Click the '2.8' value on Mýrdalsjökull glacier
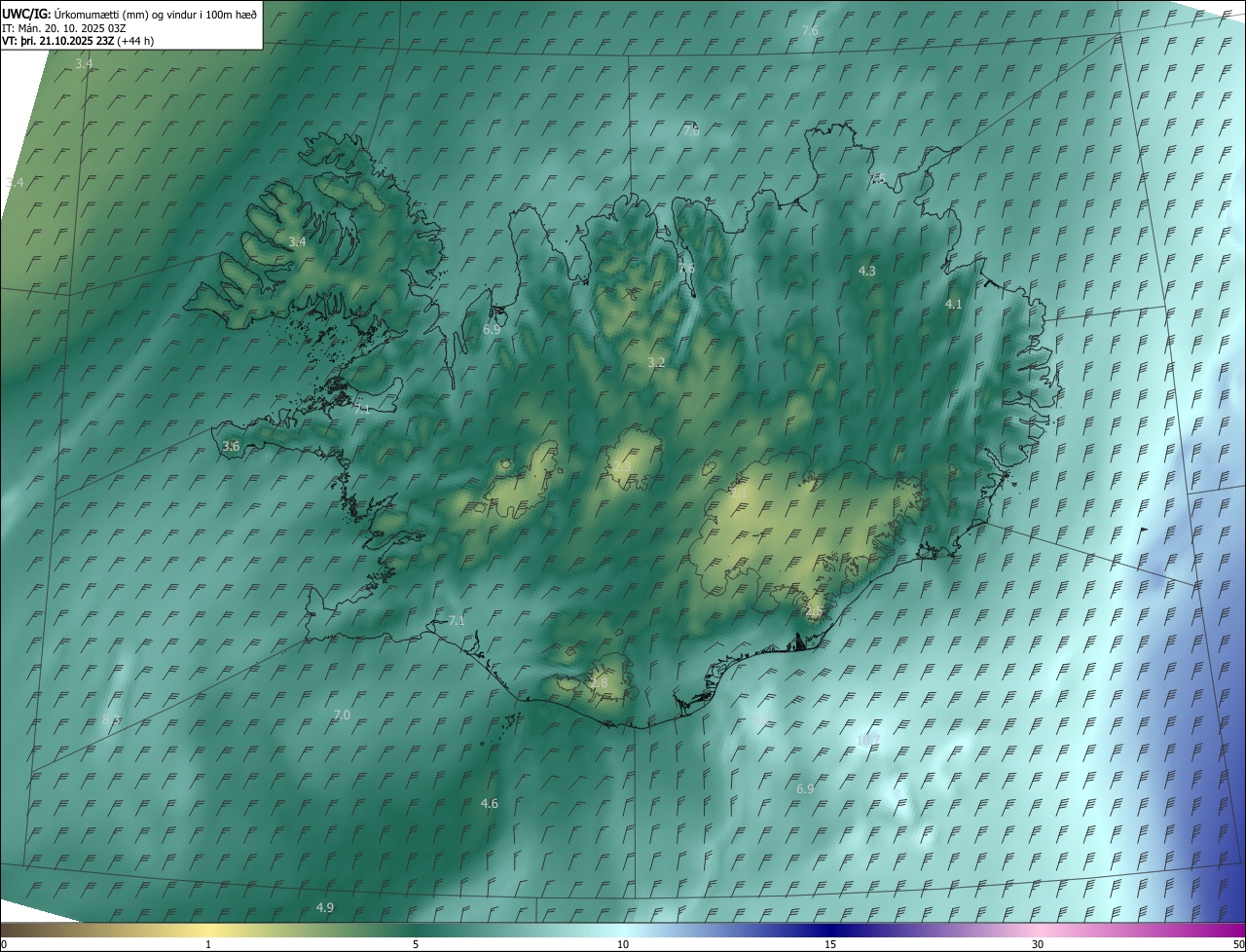The height and width of the screenshot is (952, 1246). [599, 683]
